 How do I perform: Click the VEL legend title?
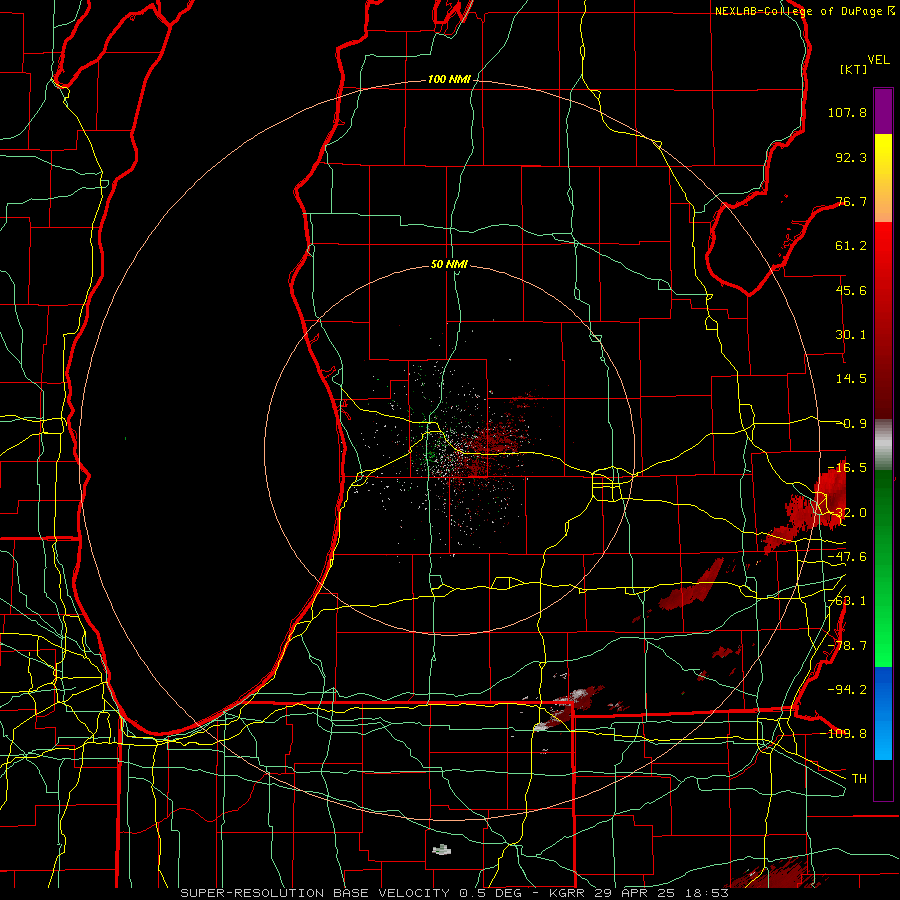point(878,60)
